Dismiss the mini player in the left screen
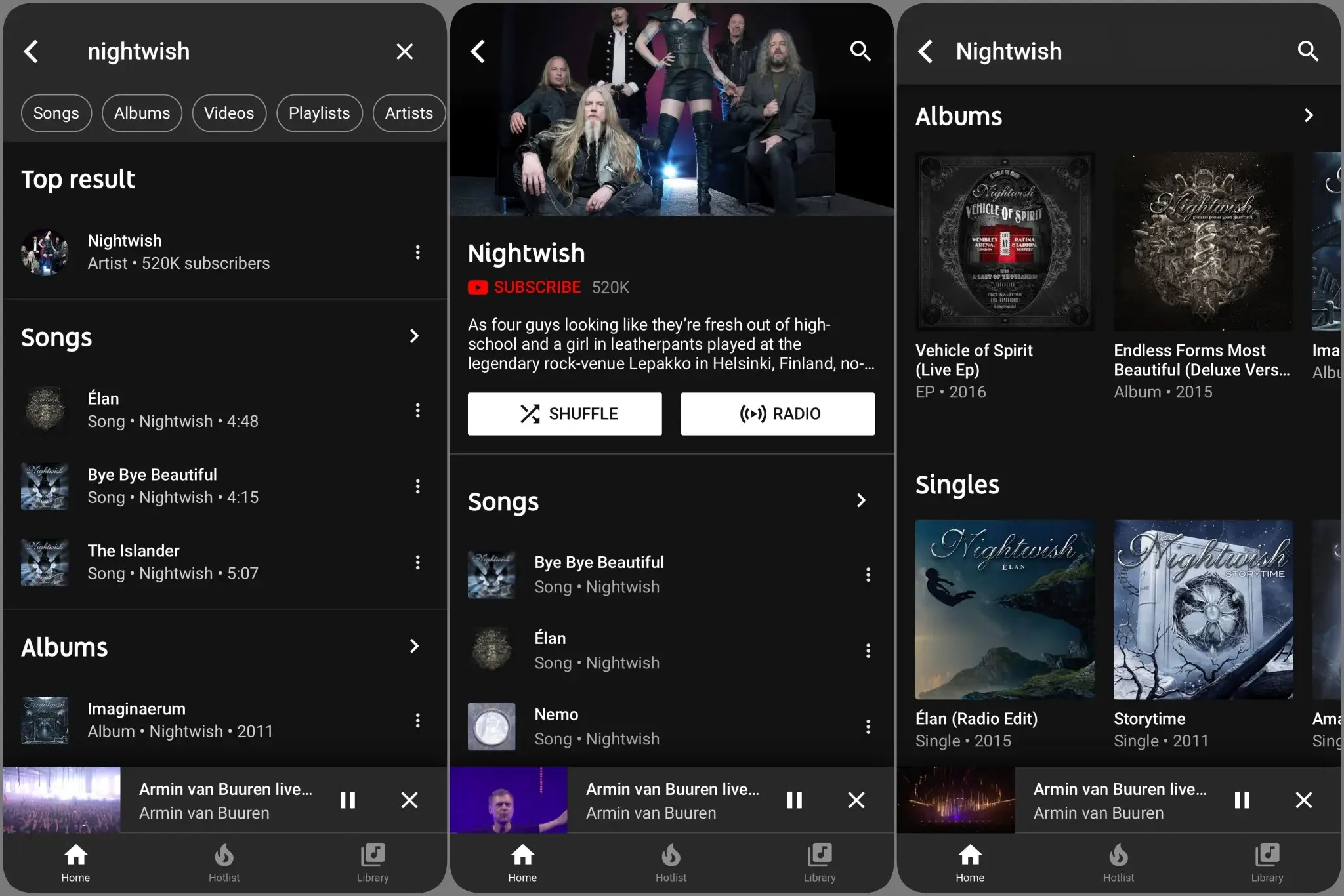Screen dimensions: 1344x896 (409, 800)
